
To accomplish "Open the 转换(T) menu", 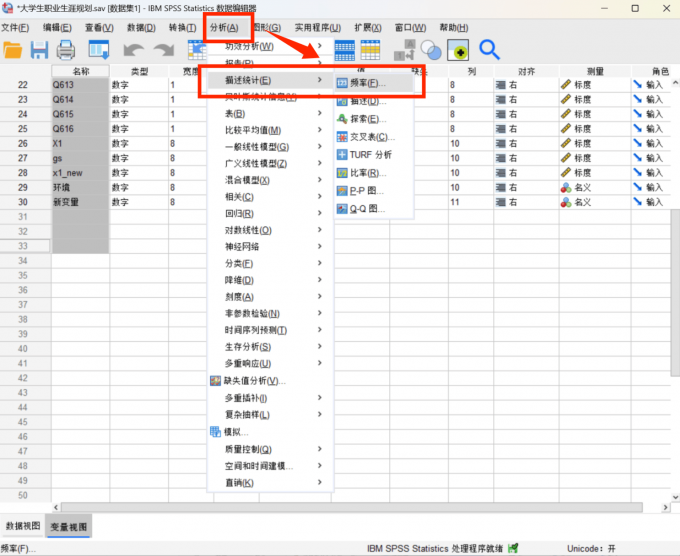I will point(183,28).
